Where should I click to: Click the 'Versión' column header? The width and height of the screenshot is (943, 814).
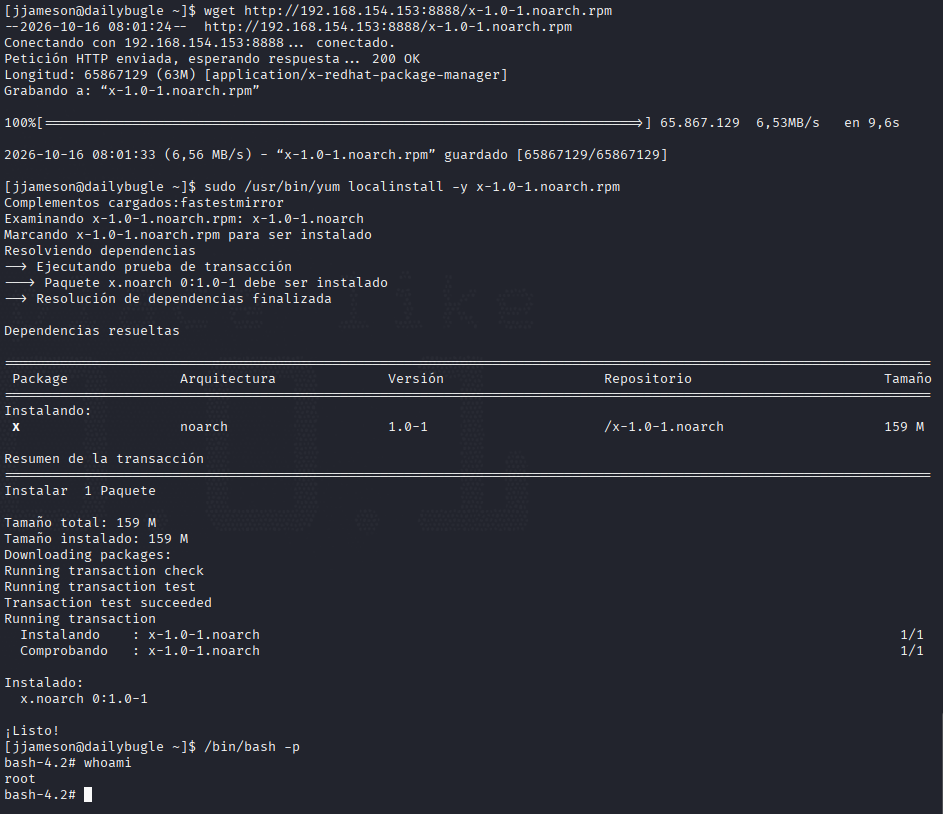(x=416, y=379)
